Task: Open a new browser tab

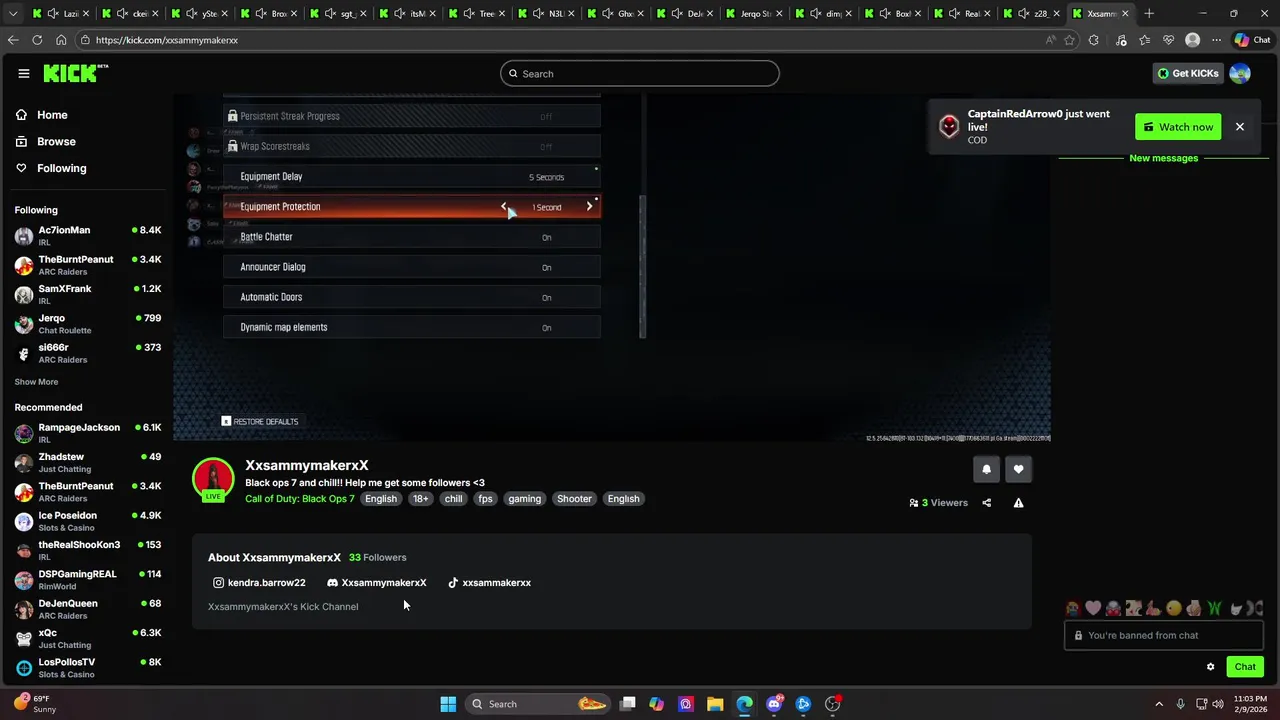Action: coord(1149,13)
